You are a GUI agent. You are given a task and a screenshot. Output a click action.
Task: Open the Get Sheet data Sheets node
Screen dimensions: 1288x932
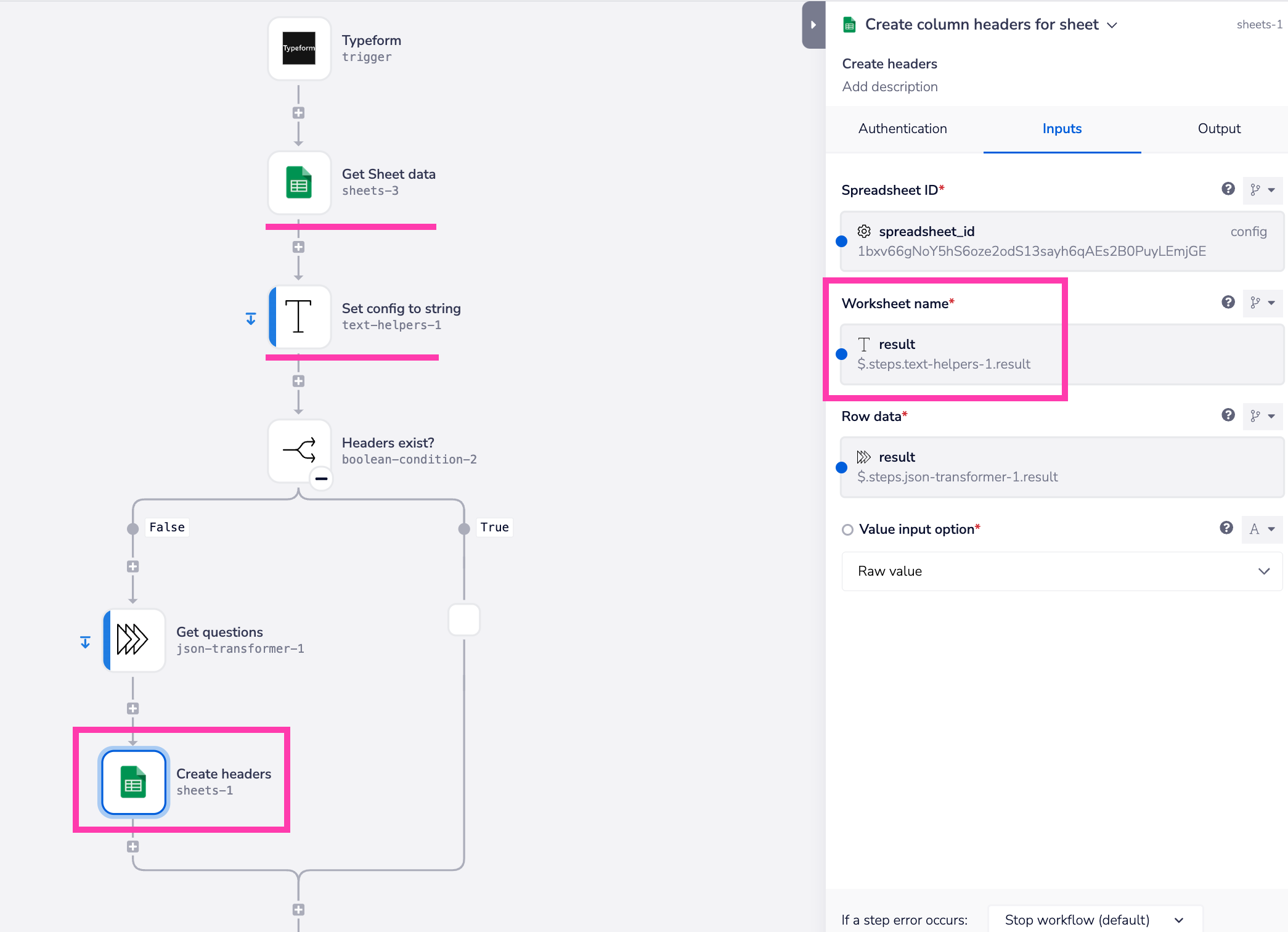(x=299, y=182)
